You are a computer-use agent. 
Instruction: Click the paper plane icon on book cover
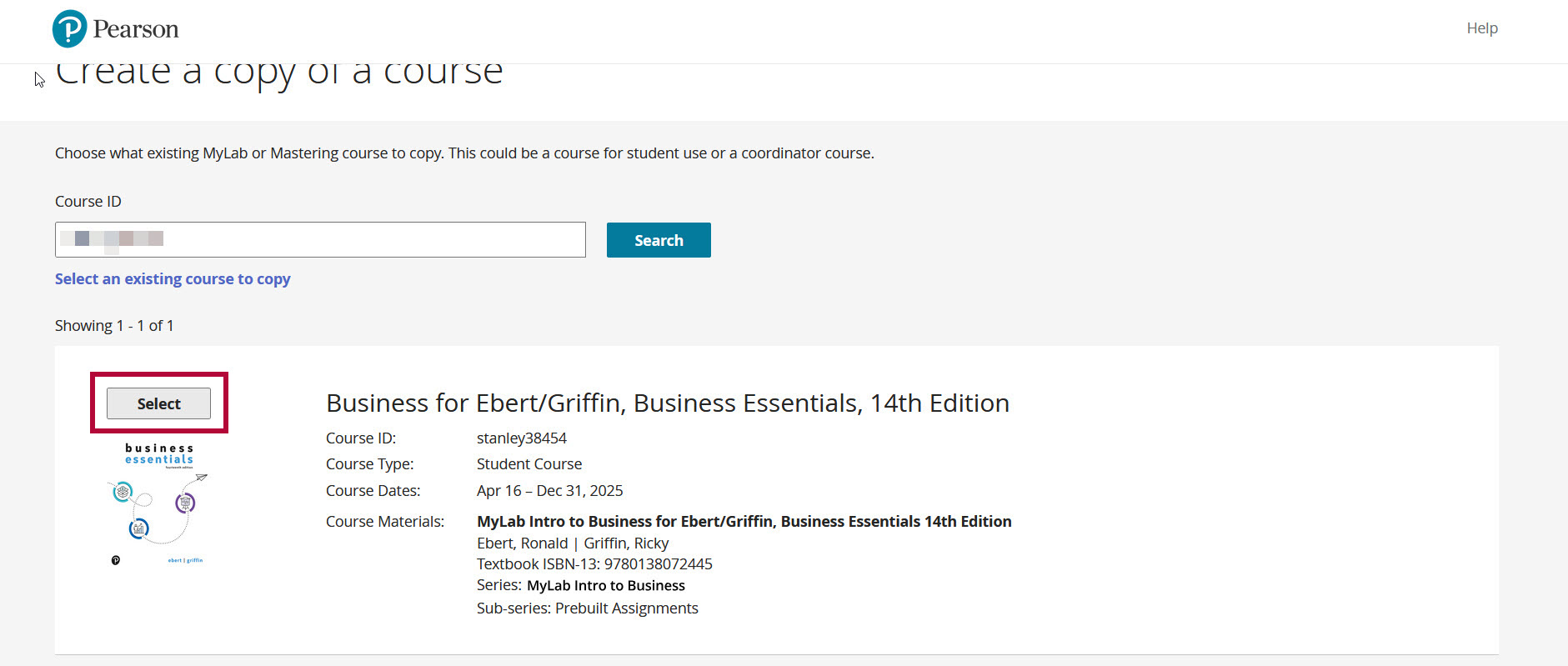click(201, 478)
